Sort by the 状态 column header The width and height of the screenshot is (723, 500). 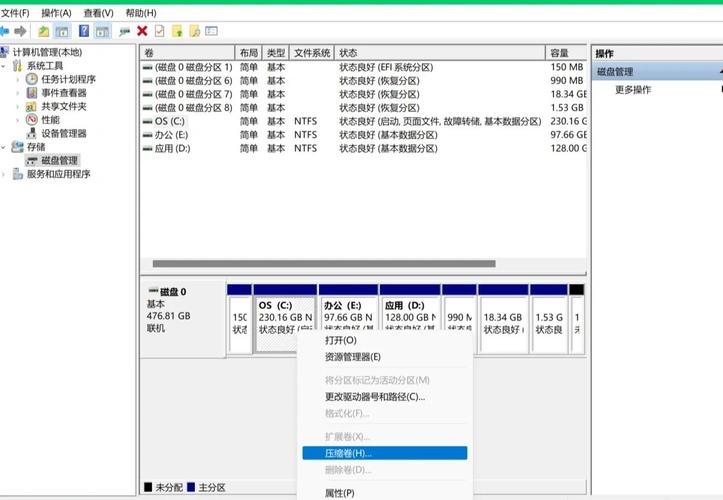[x=440, y=53]
